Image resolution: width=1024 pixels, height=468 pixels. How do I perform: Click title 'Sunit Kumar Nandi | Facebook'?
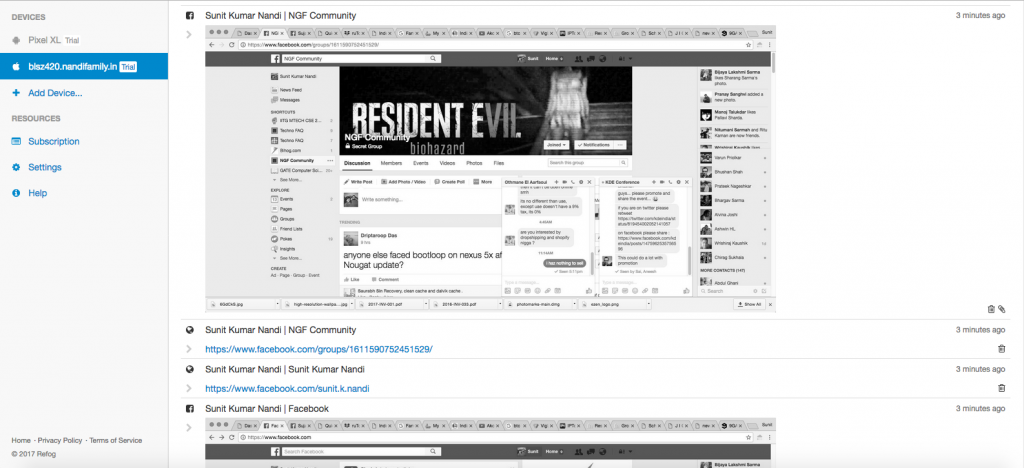pos(267,409)
